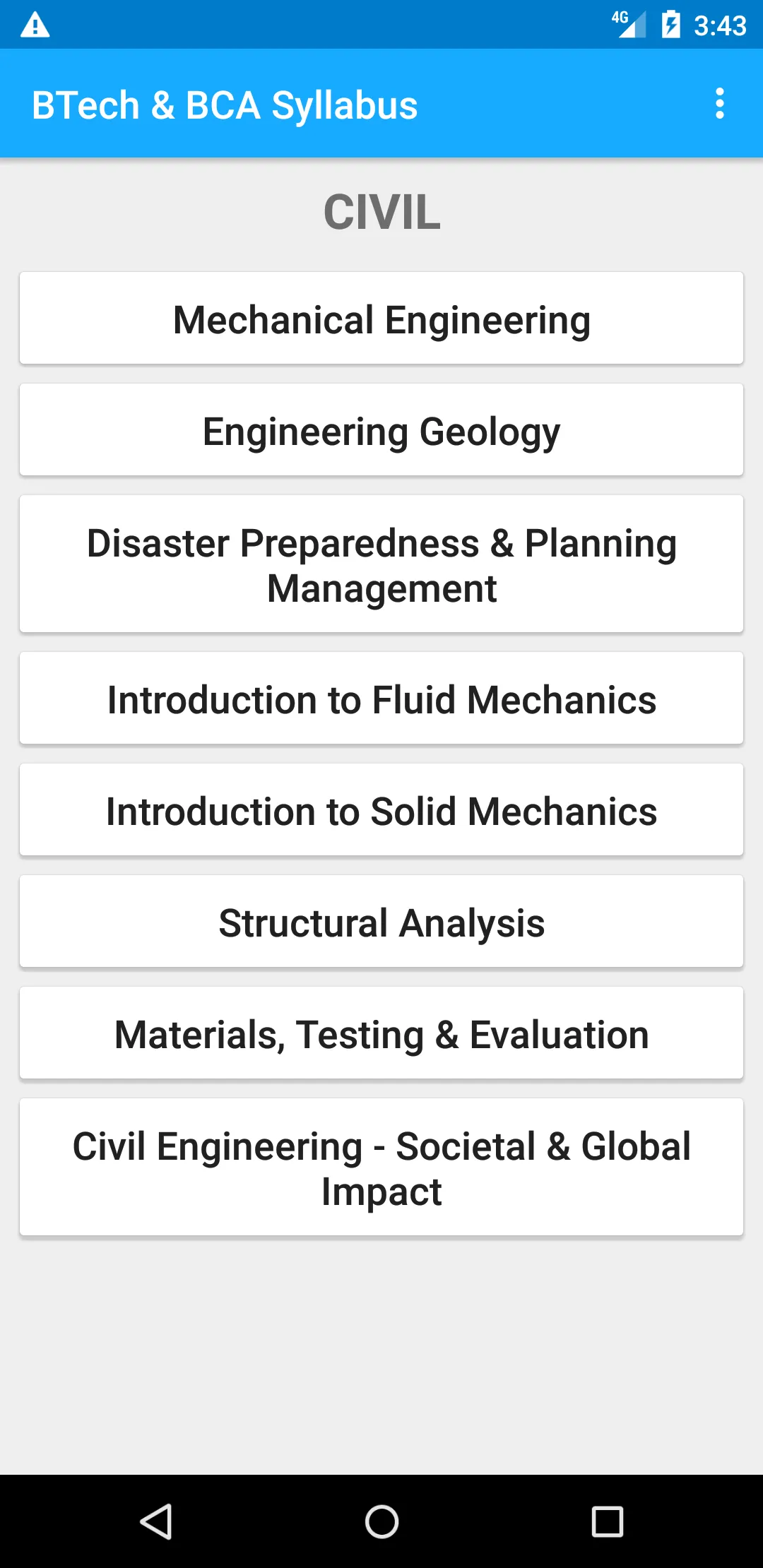
Task: Tap the 4G signal strength icon
Action: (x=629, y=25)
